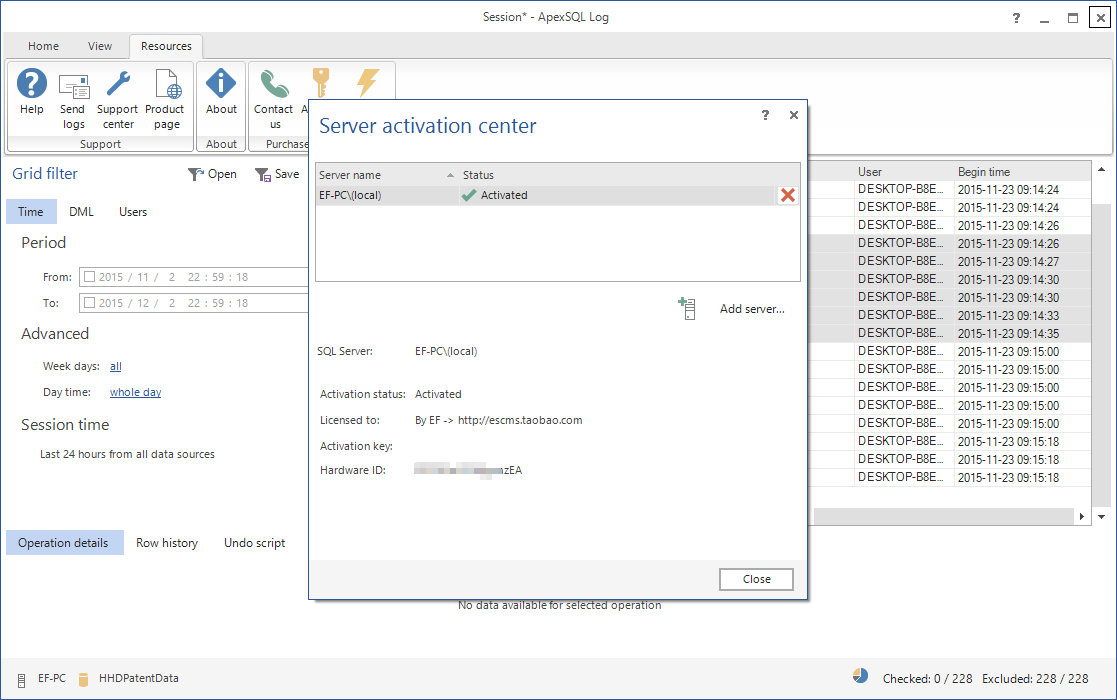Click the From date field
The width and height of the screenshot is (1117, 700).
click(x=195, y=277)
